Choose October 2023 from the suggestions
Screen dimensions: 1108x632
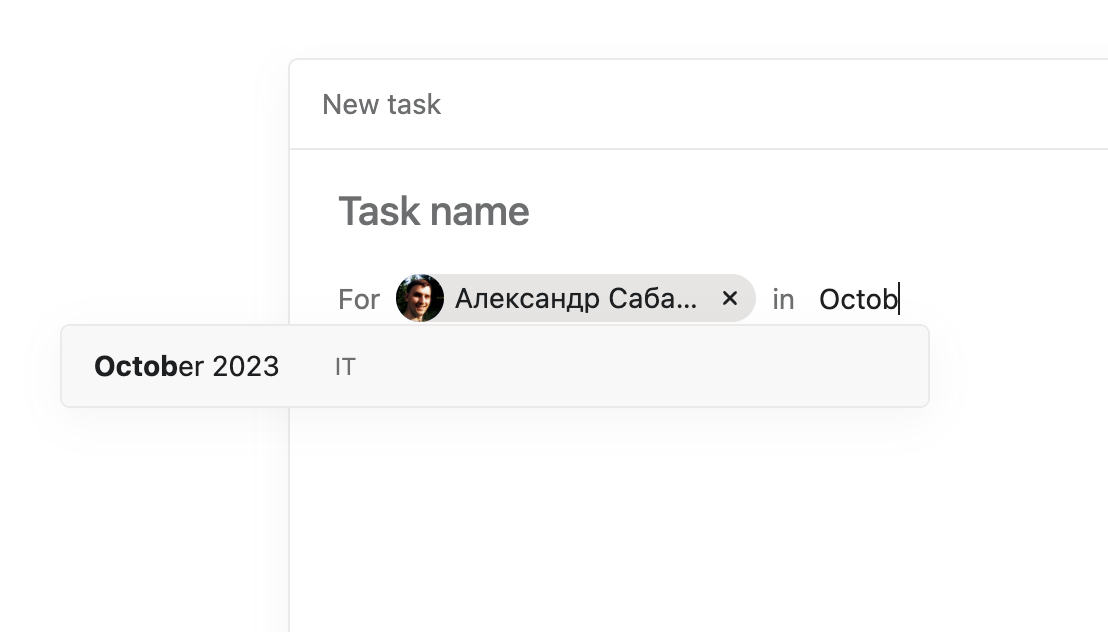pos(187,366)
